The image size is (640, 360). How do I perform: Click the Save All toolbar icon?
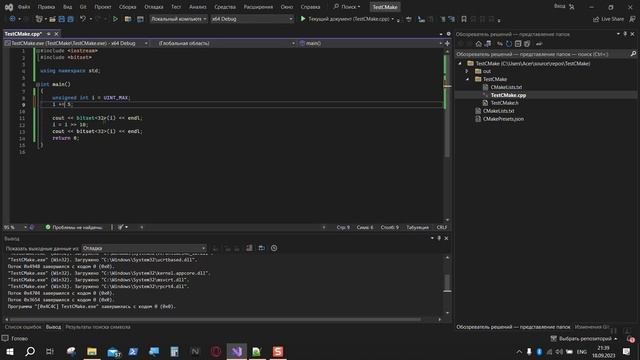(71, 19)
